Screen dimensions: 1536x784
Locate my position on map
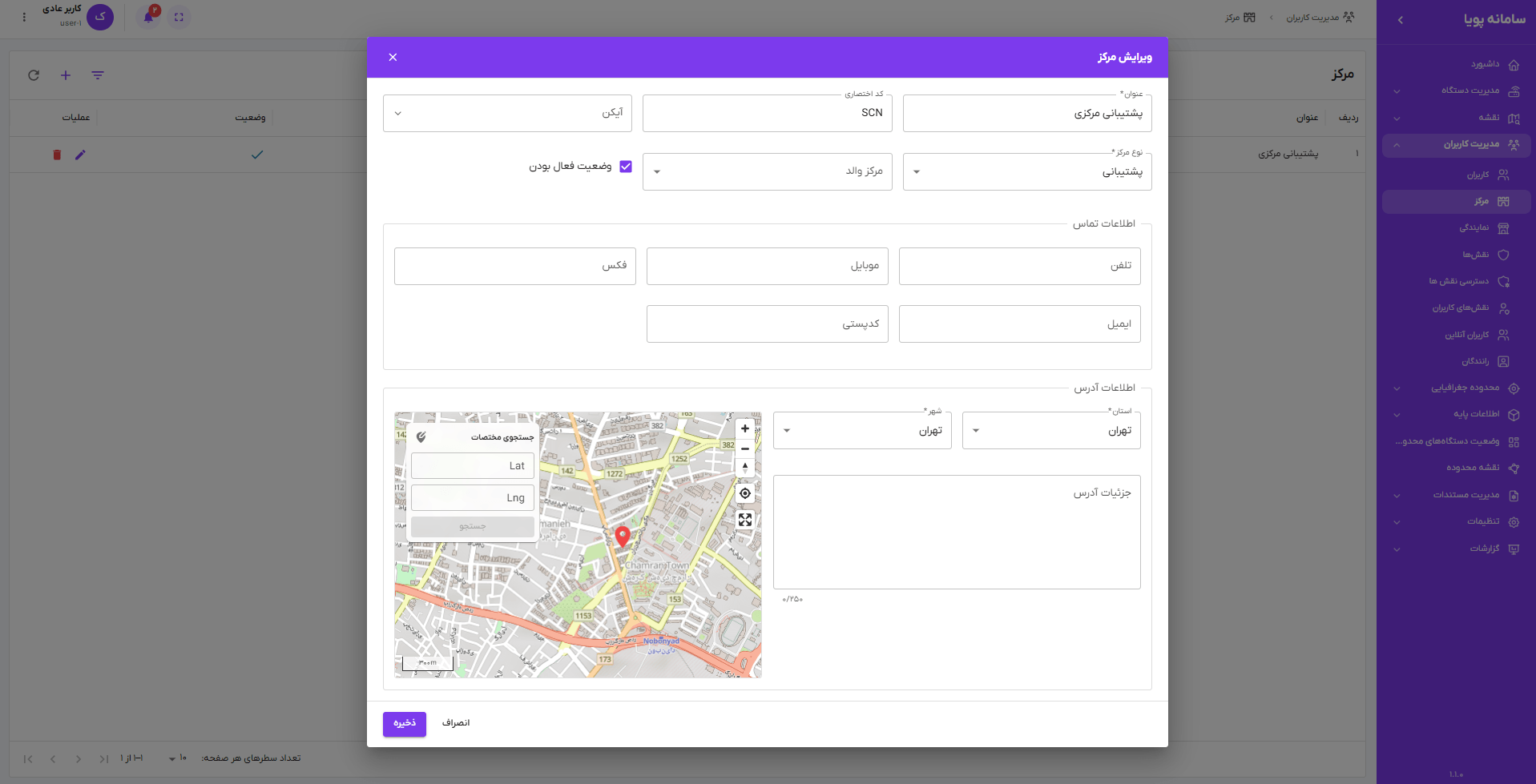(745, 493)
